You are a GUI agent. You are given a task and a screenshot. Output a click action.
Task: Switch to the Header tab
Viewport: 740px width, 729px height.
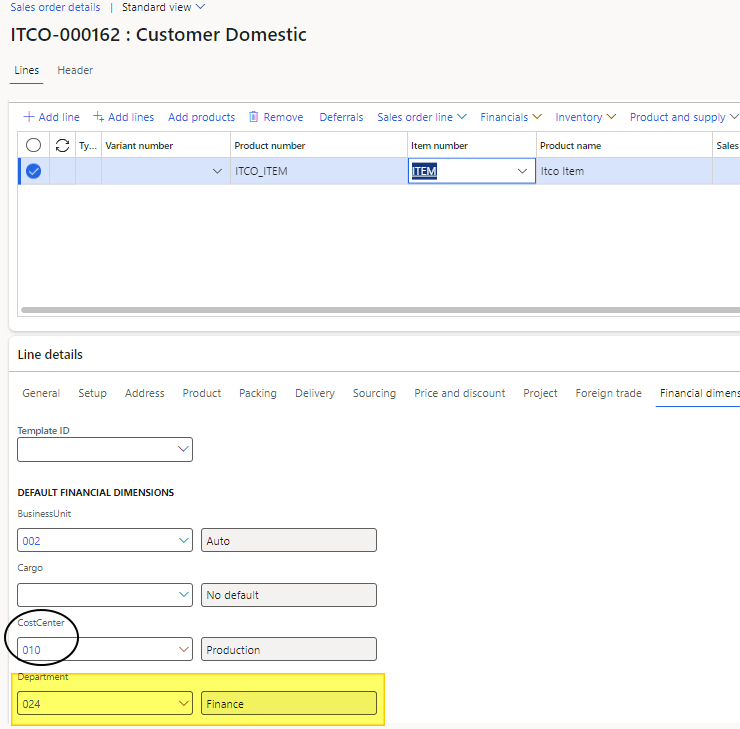(75, 71)
